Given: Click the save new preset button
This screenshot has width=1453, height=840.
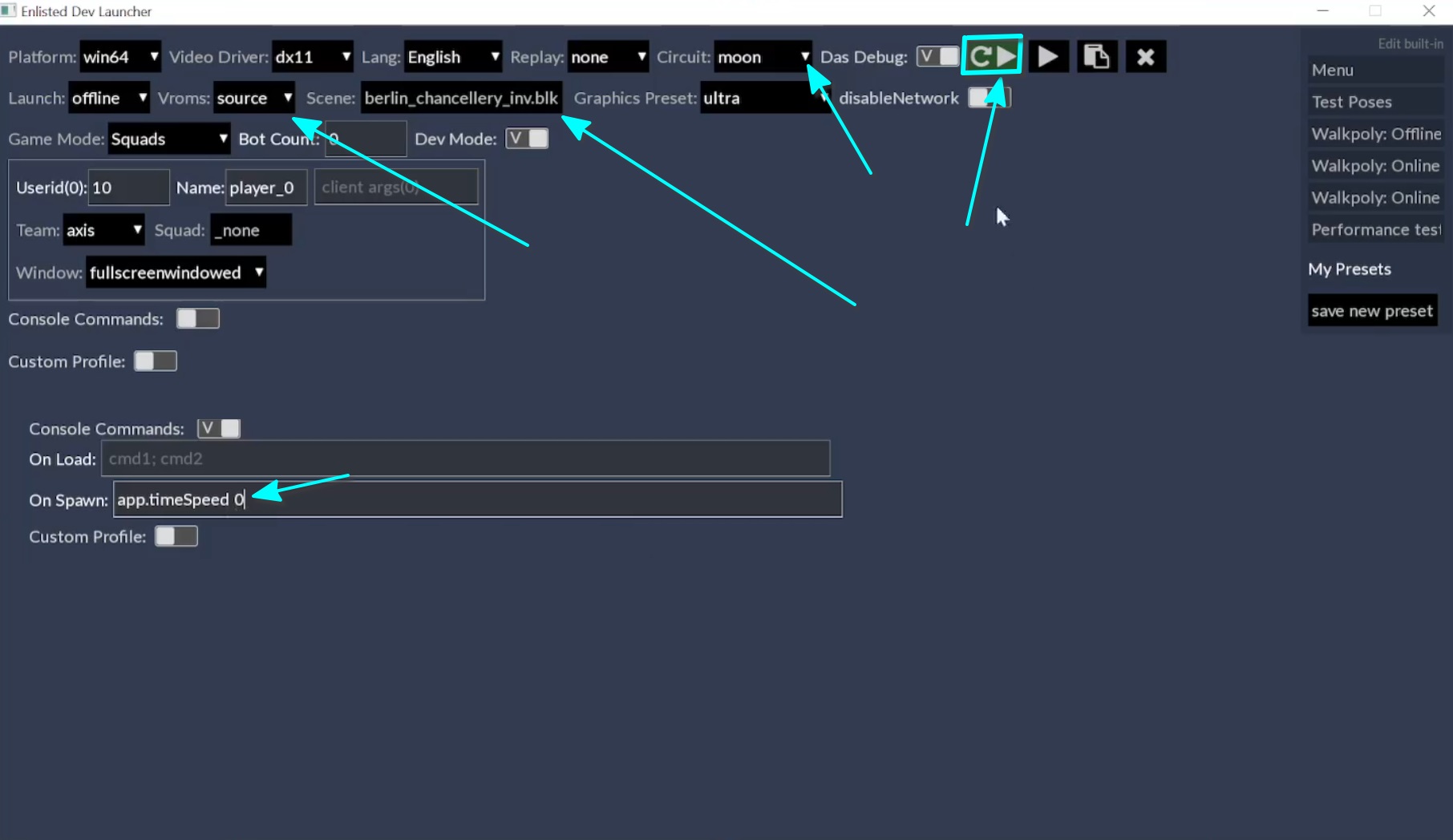Looking at the screenshot, I should (1371, 311).
